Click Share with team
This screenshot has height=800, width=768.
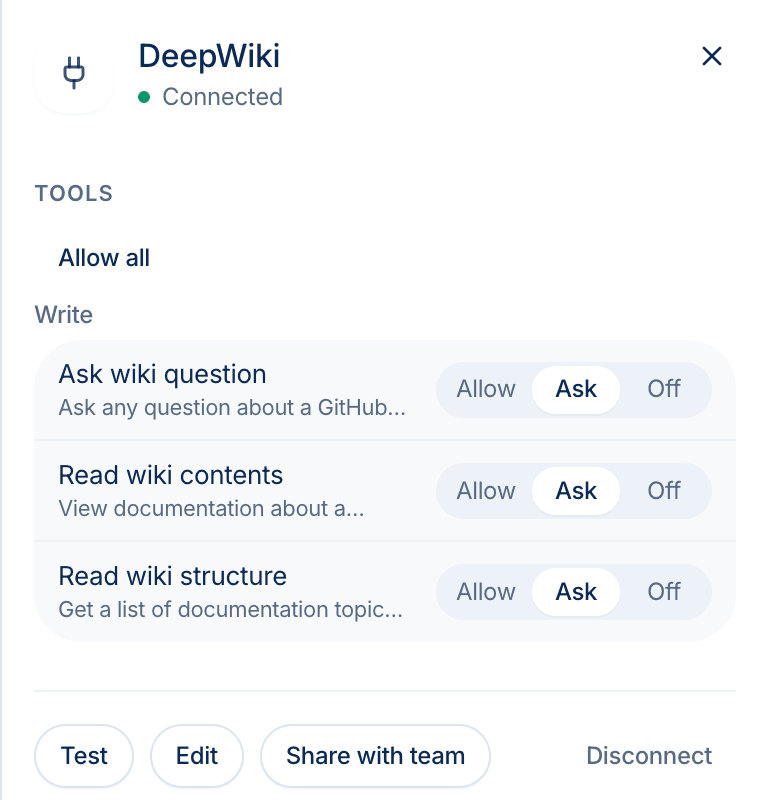click(375, 756)
